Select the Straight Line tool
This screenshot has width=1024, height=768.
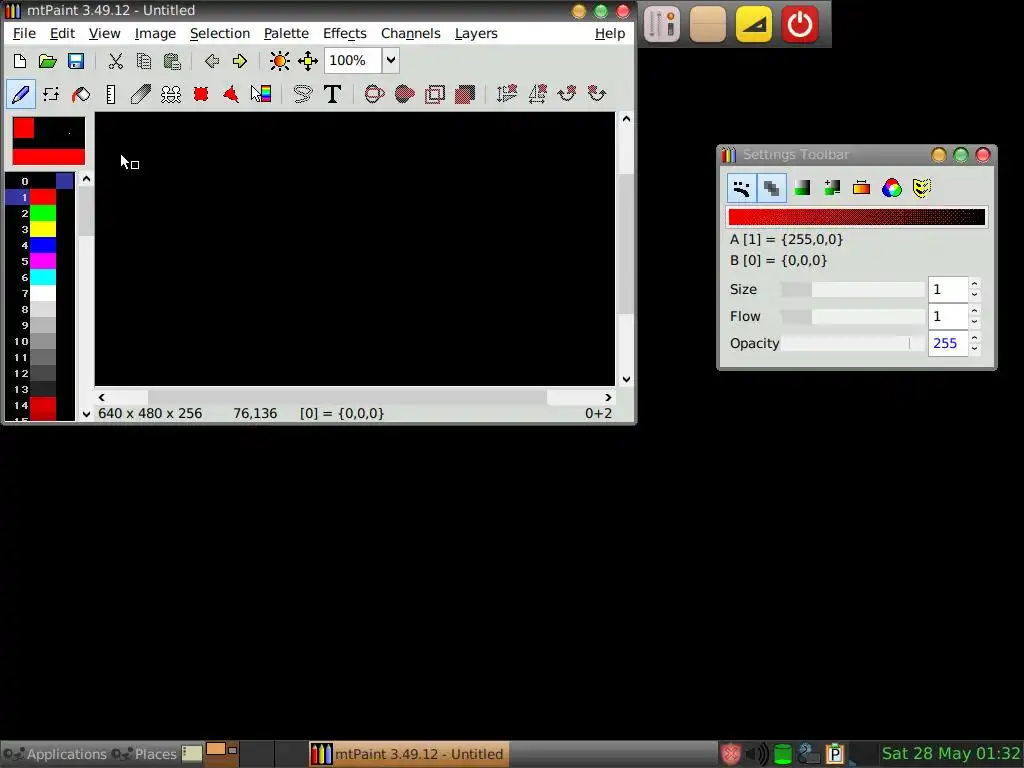coord(110,94)
